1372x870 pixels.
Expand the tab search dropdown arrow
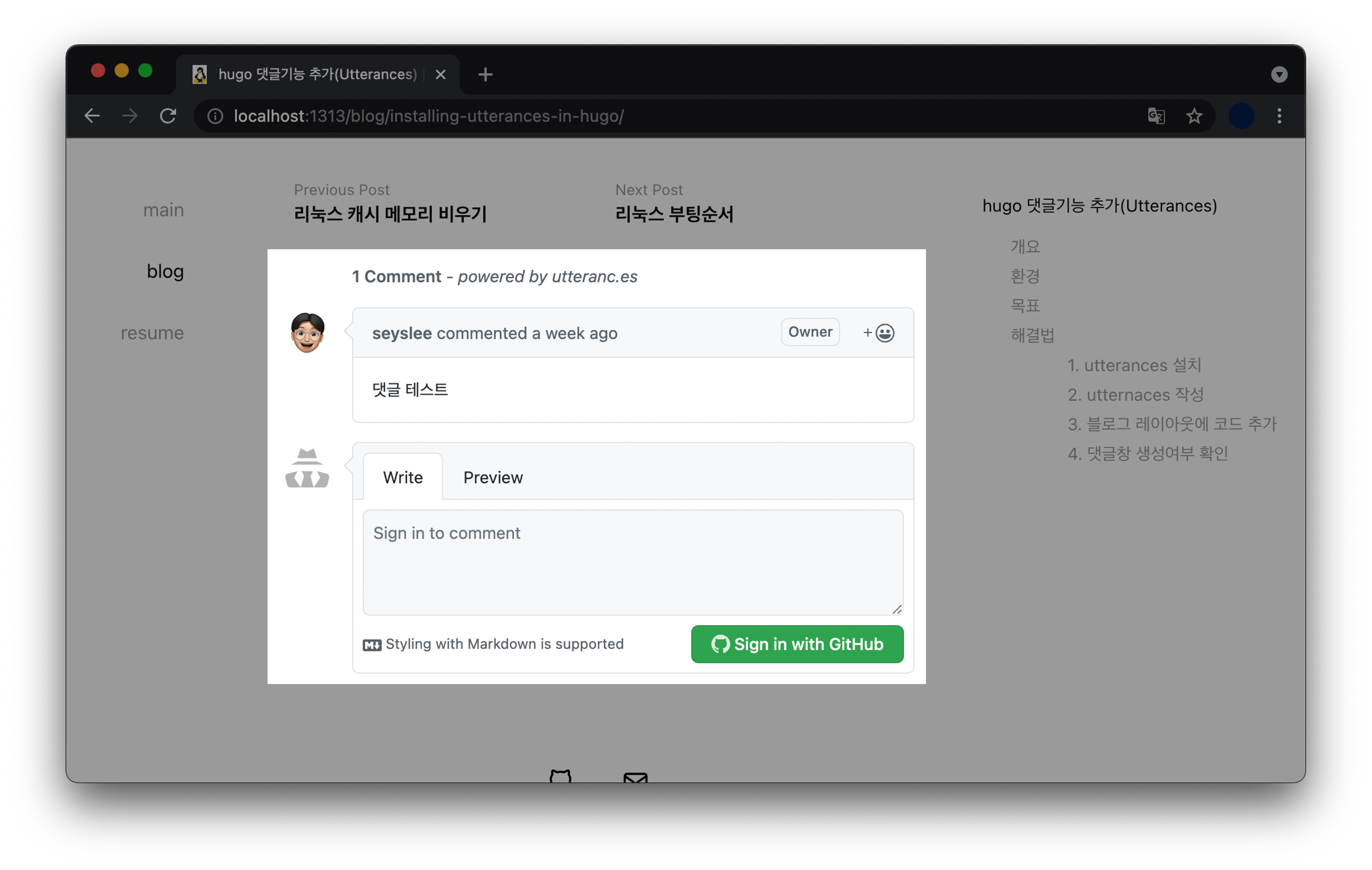click(x=1279, y=74)
